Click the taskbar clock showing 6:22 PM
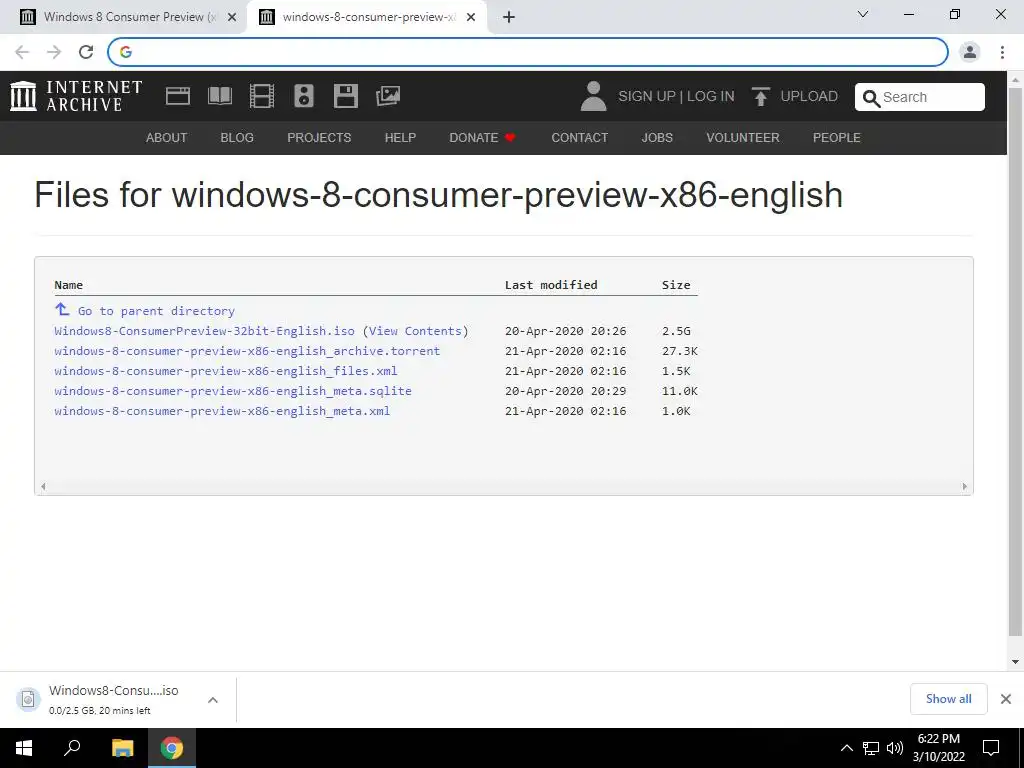The image size is (1024, 768). point(938,748)
